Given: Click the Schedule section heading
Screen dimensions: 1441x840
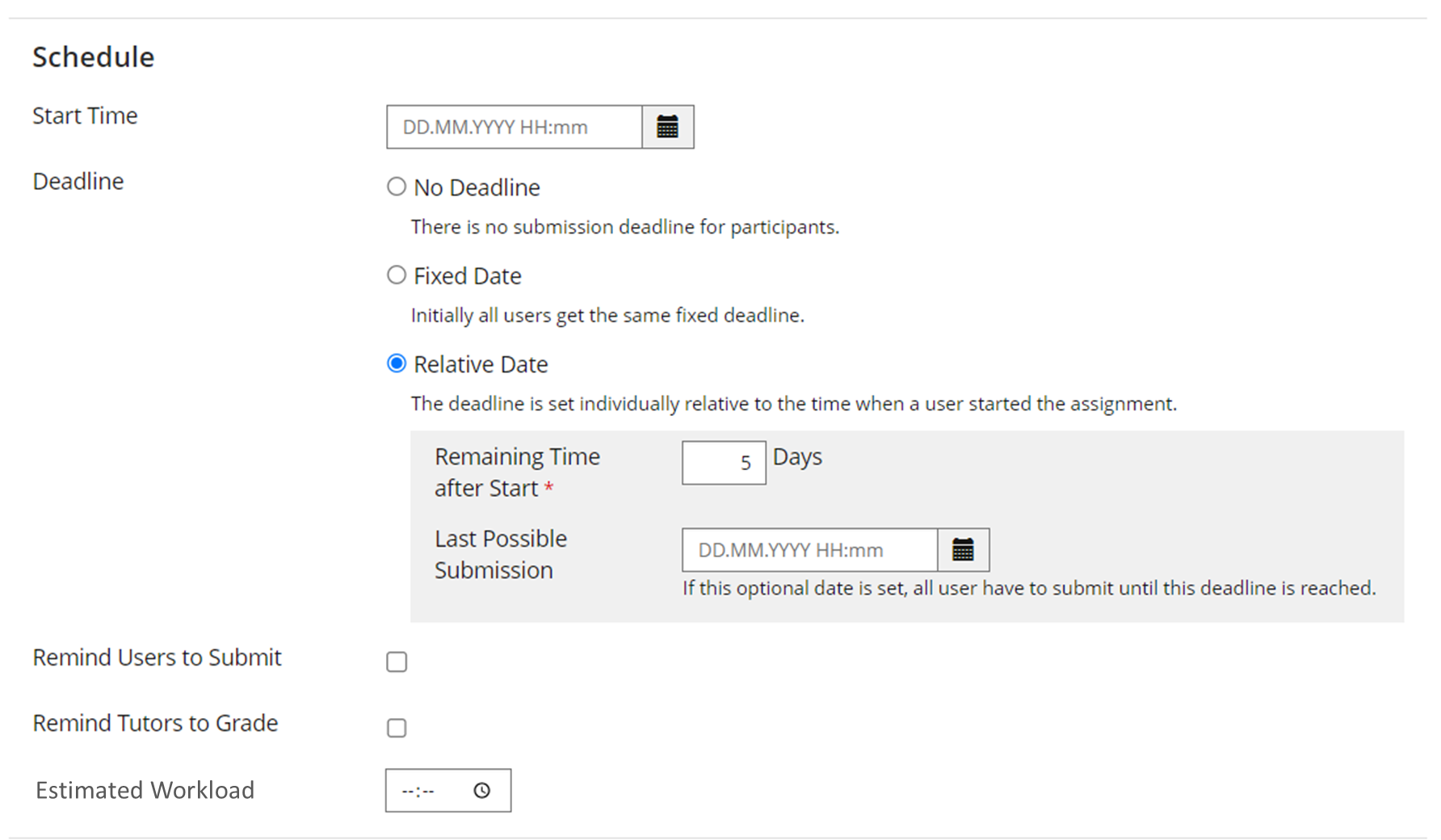Looking at the screenshot, I should coord(93,57).
